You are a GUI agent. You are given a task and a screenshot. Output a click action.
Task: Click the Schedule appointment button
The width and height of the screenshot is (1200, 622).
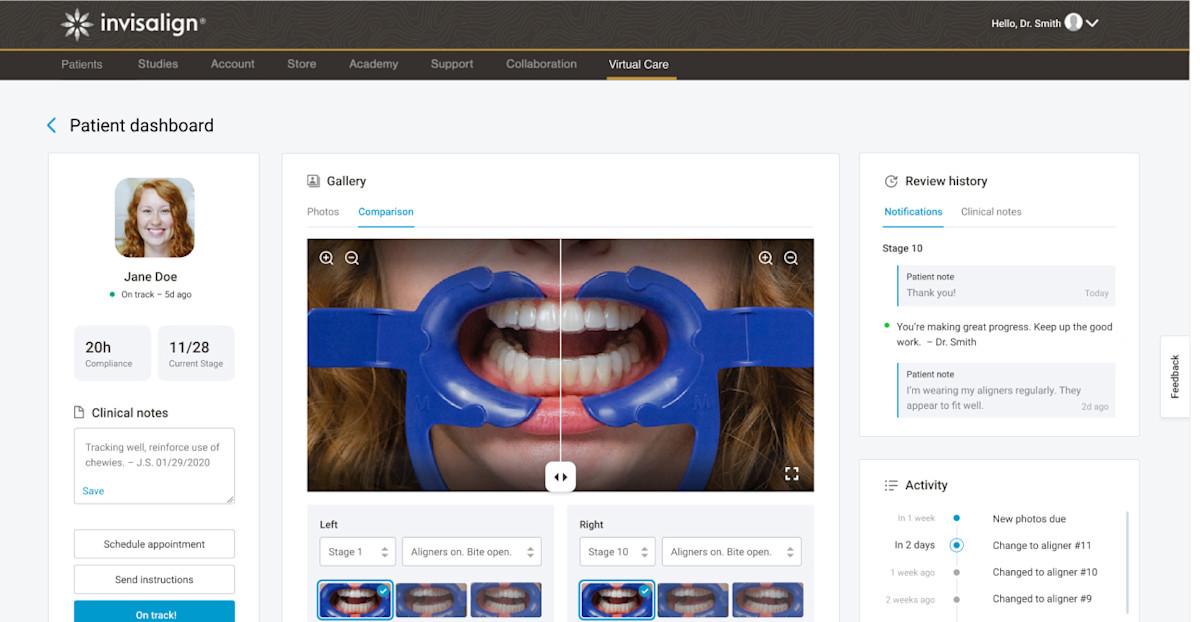[x=153, y=544]
